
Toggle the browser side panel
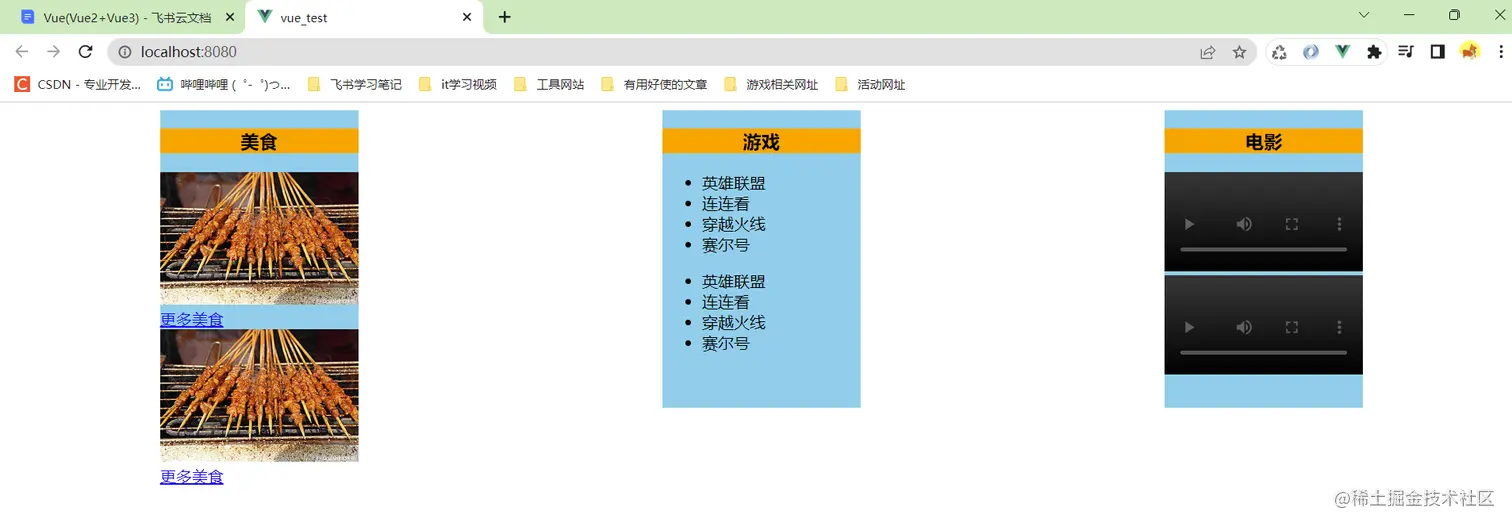(x=1438, y=52)
